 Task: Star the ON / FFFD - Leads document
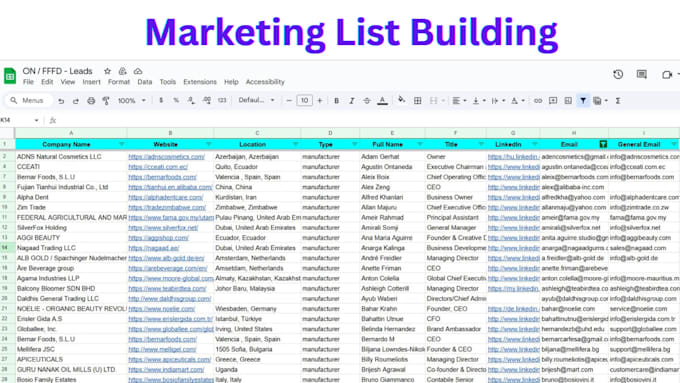[x=107, y=71]
